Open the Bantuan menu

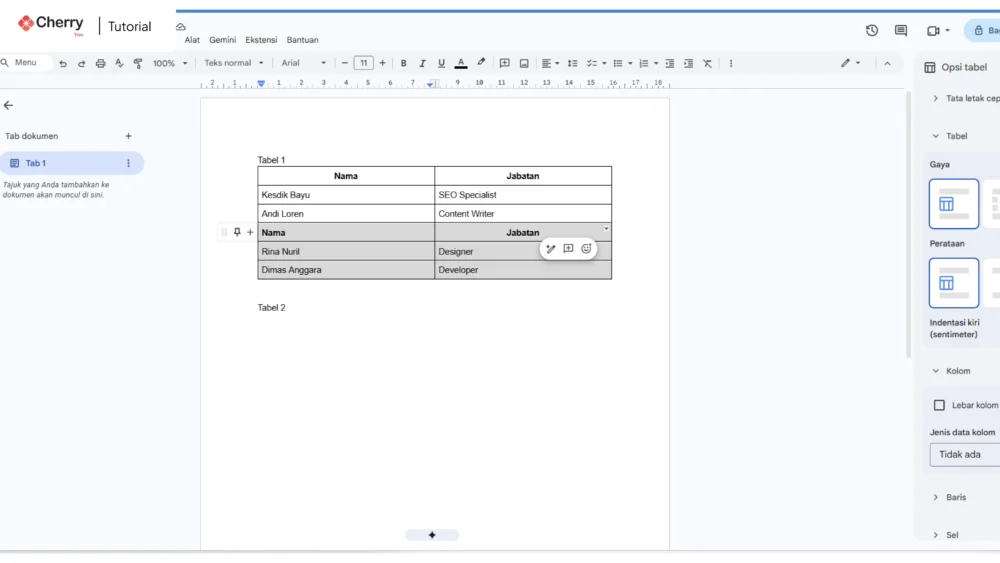coord(302,40)
